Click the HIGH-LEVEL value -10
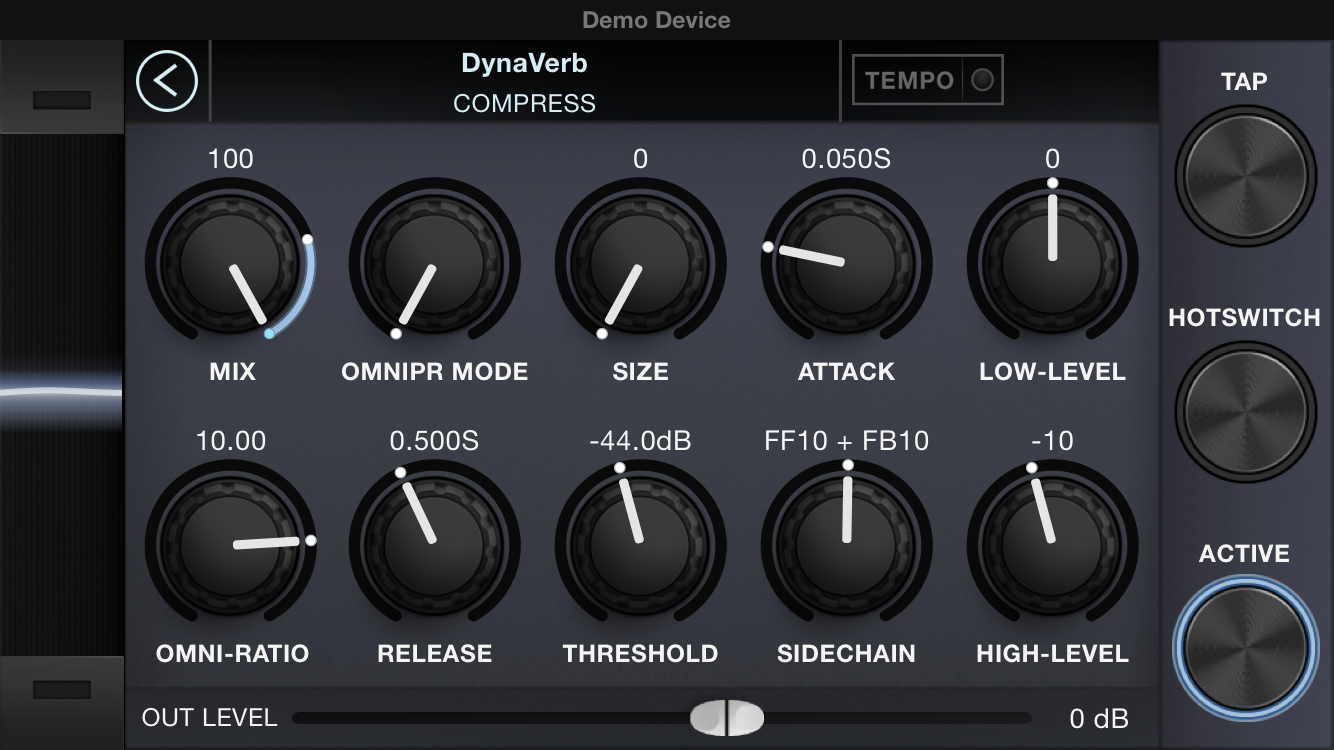Viewport: 1334px width, 750px height. 1052,440
